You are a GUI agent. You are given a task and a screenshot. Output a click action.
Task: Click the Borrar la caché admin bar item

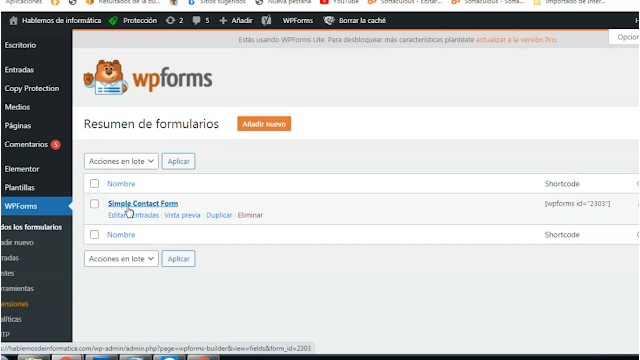(x=354, y=20)
